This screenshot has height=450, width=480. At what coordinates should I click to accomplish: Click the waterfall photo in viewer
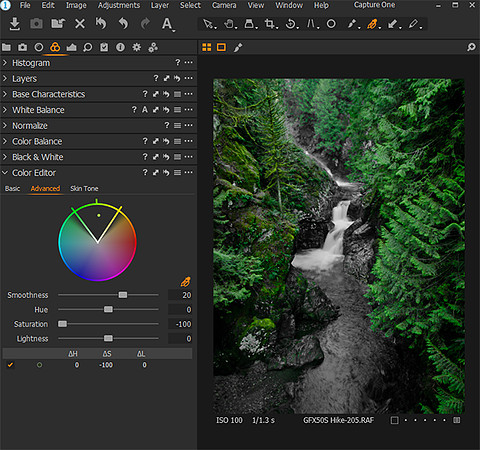[339, 246]
